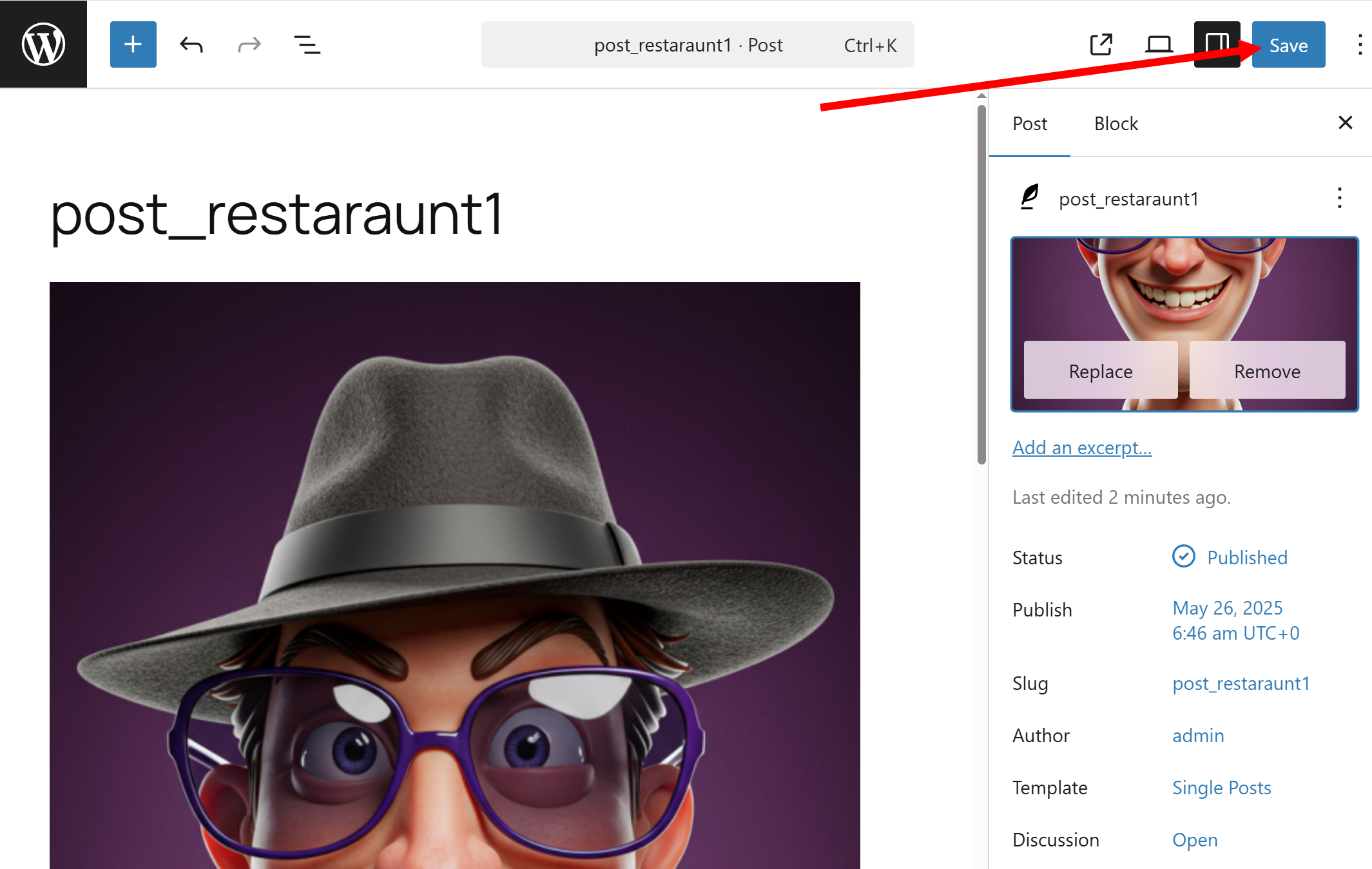Click the WordPress logo to view posts
This screenshot has width=1372, height=869.
tap(43, 44)
